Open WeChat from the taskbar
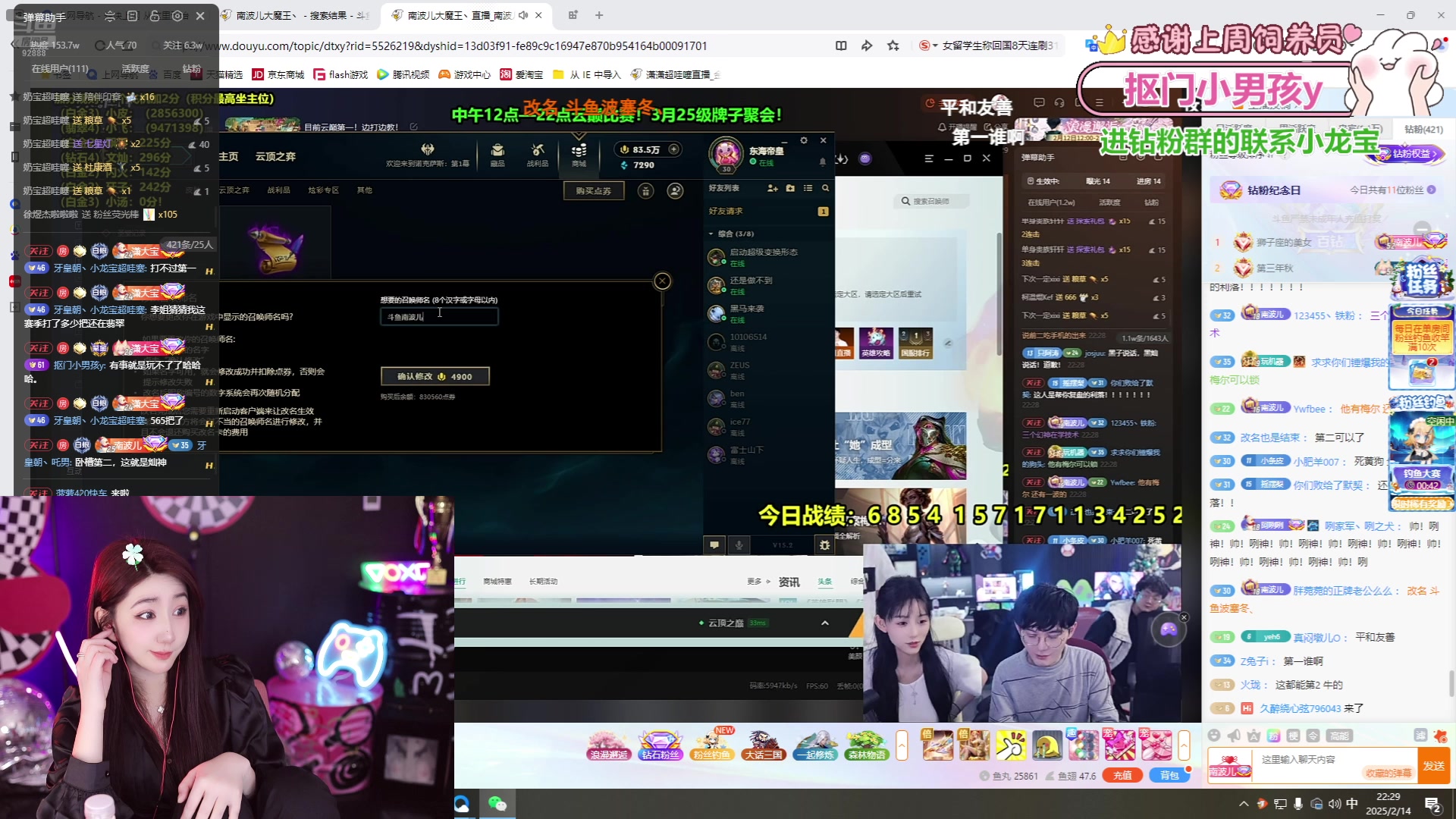The height and width of the screenshot is (819, 1456). point(497,804)
